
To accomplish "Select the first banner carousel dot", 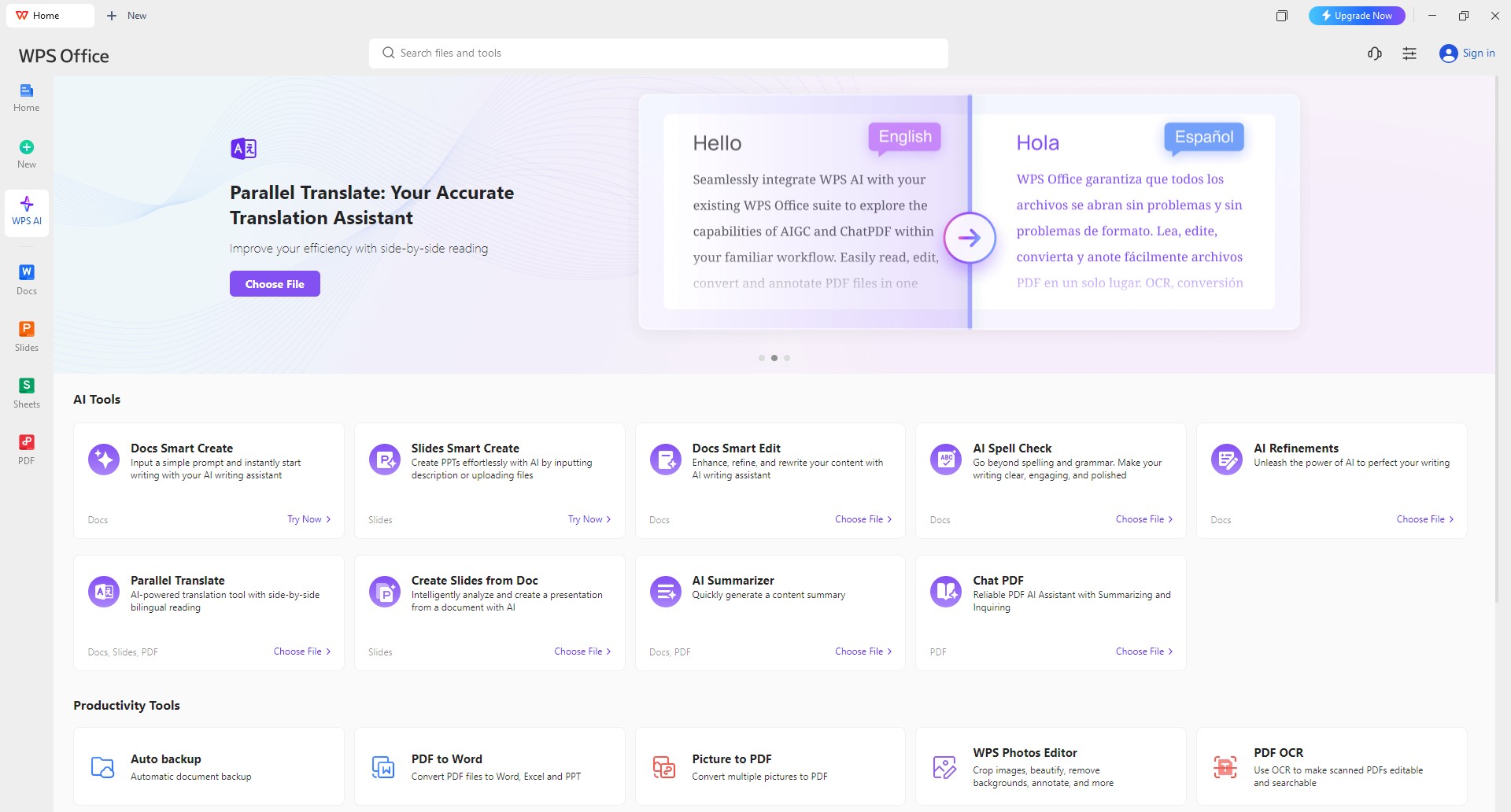I will 762,358.
